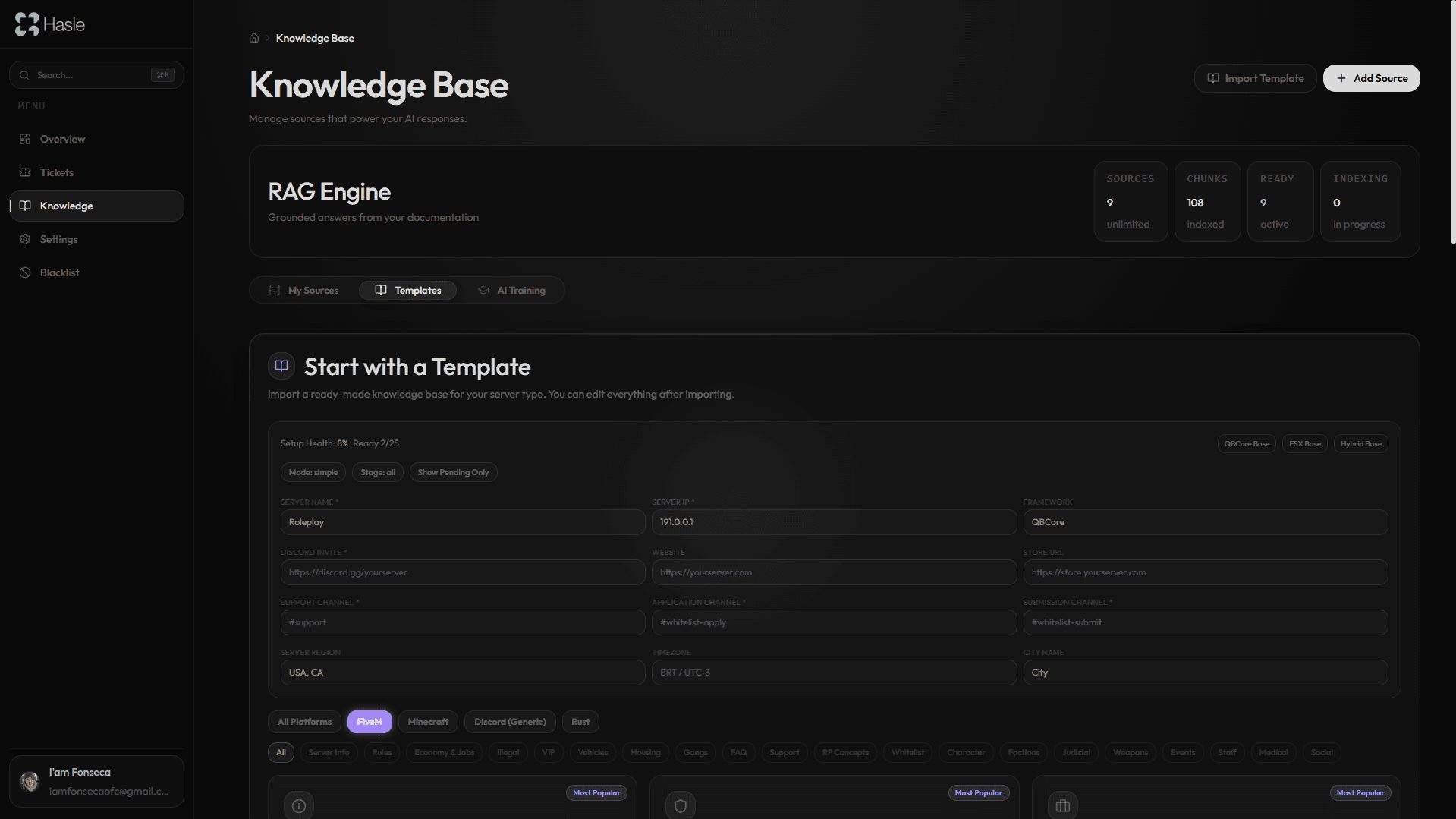Select the Tickets sidebar icon
The image size is (1456, 819).
click(x=25, y=172)
